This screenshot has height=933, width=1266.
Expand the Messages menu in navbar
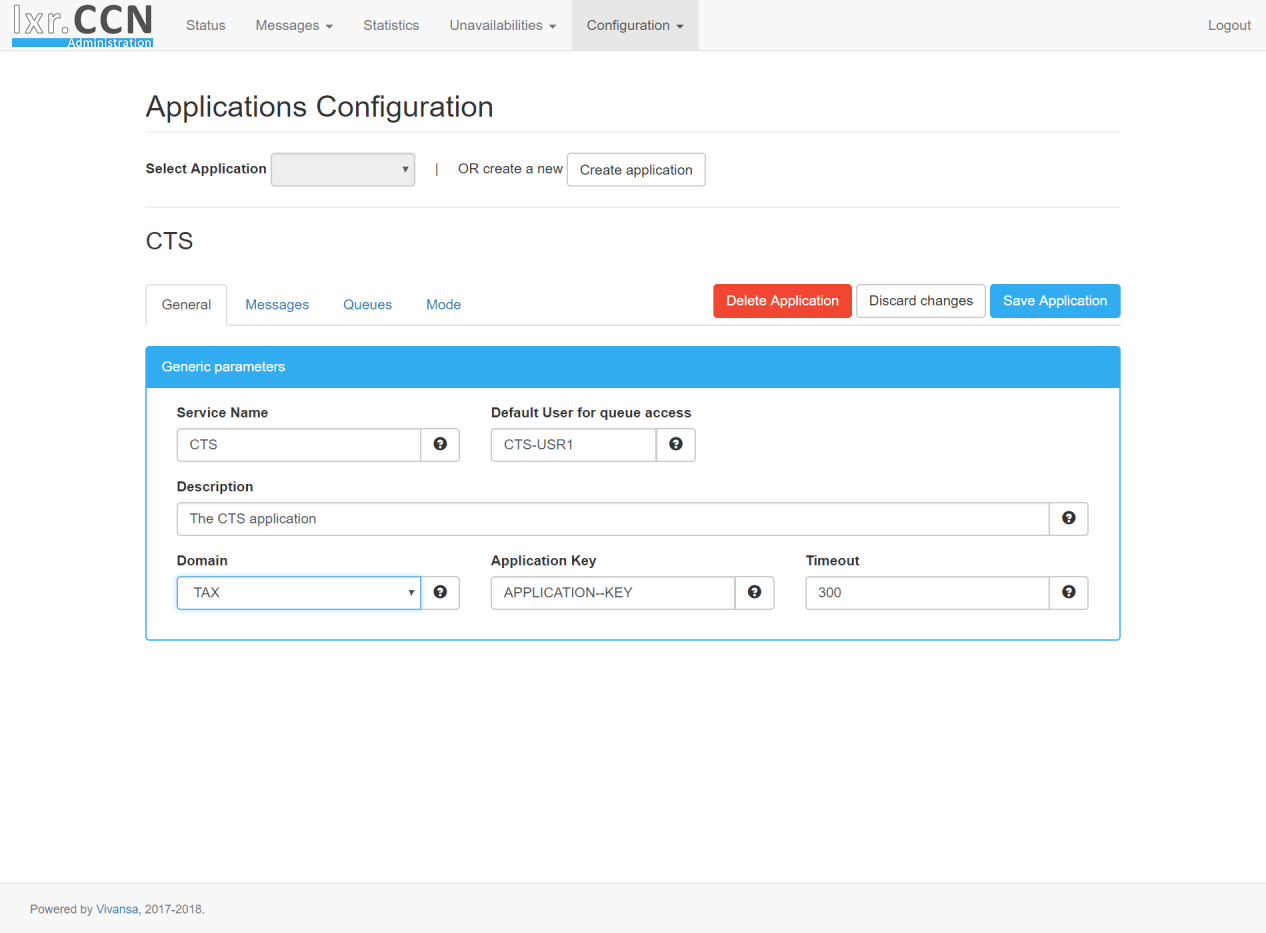click(294, 25)
